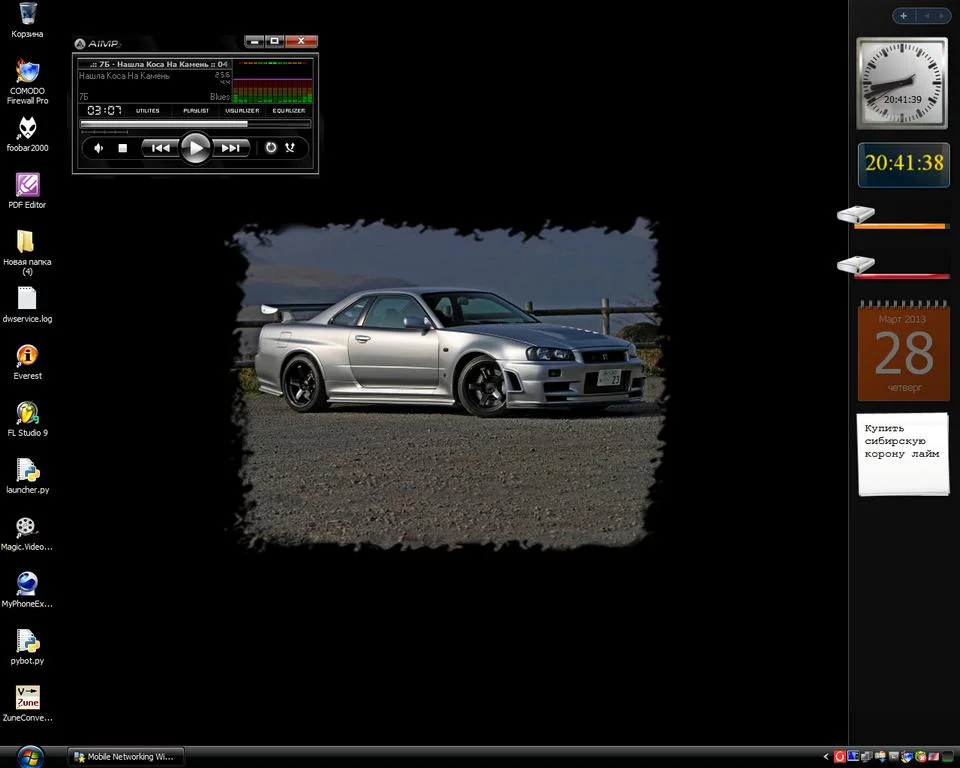This screenshot has width=960, height=768.
Task: Open the Playlist panel in AIMP
Action: pos(196,111)
